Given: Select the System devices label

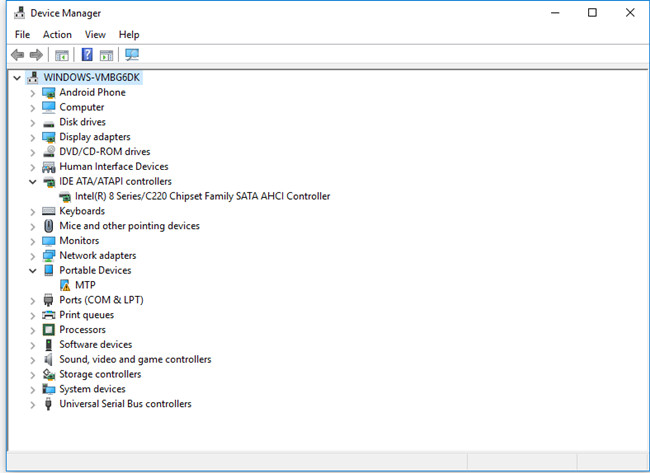Looking at the screenshot, I should click(92, 389).
